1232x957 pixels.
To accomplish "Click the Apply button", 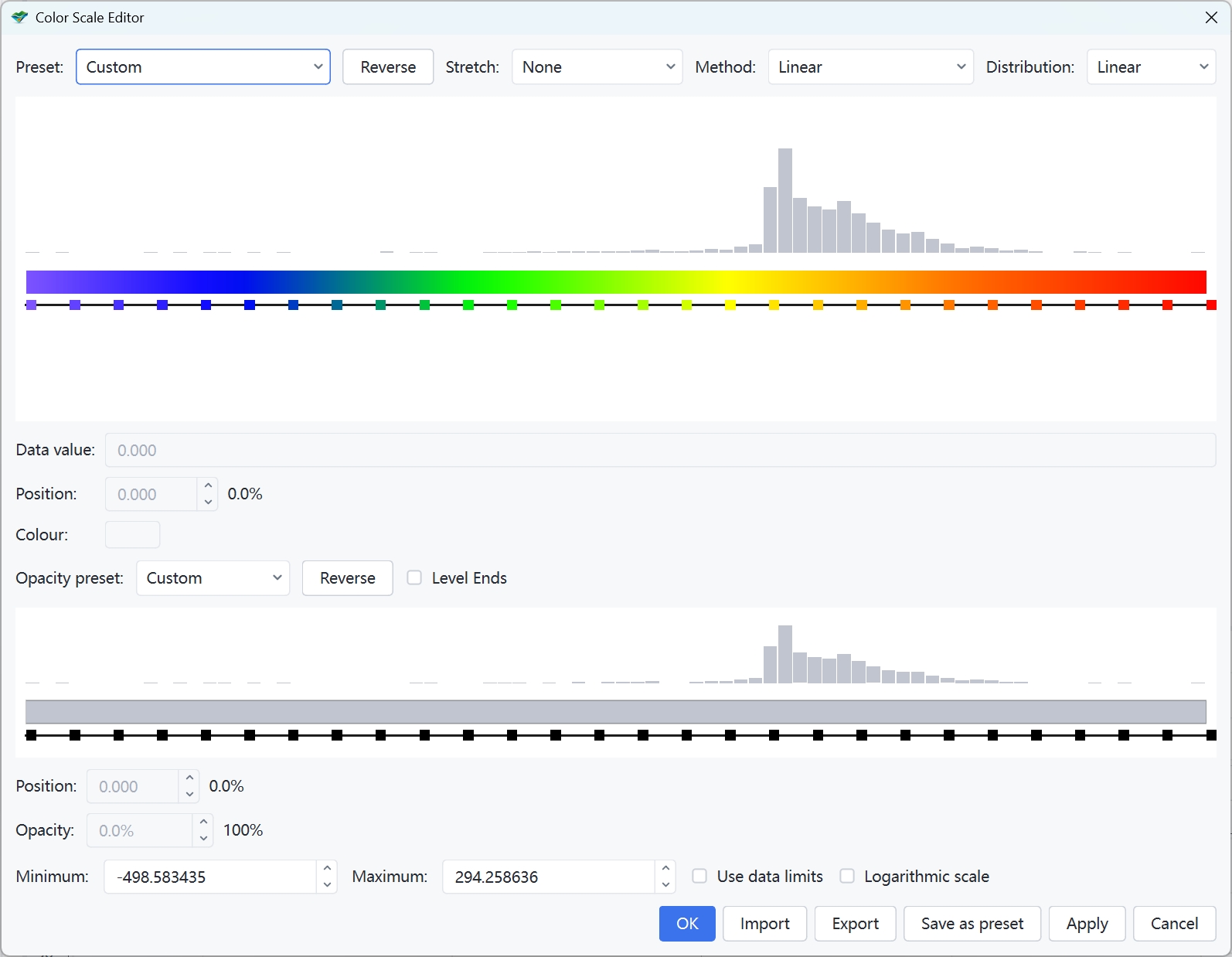I will (1087, 924).
